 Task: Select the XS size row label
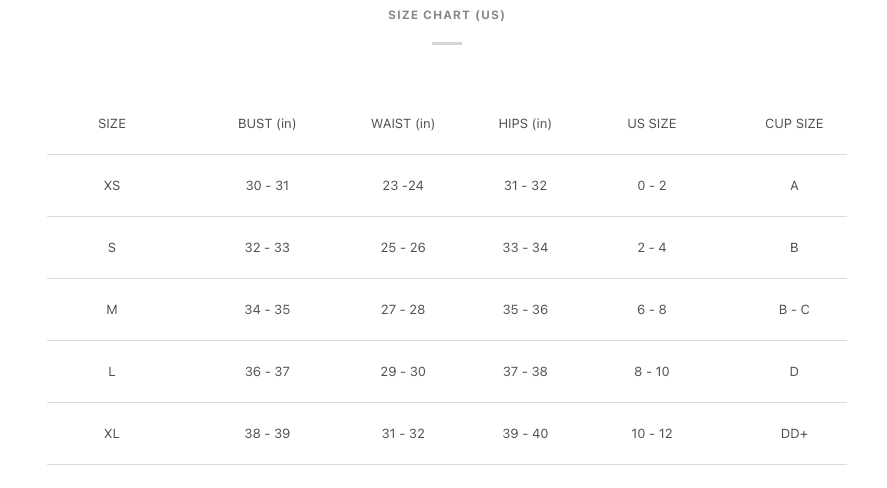[x=112, y=186]
